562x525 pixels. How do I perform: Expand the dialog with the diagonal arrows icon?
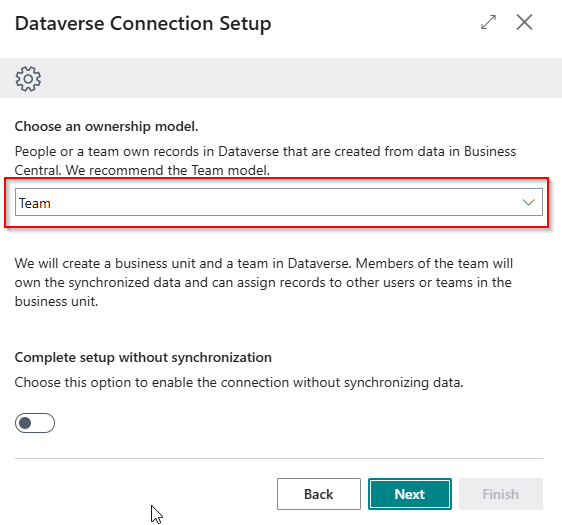(488, 22)
